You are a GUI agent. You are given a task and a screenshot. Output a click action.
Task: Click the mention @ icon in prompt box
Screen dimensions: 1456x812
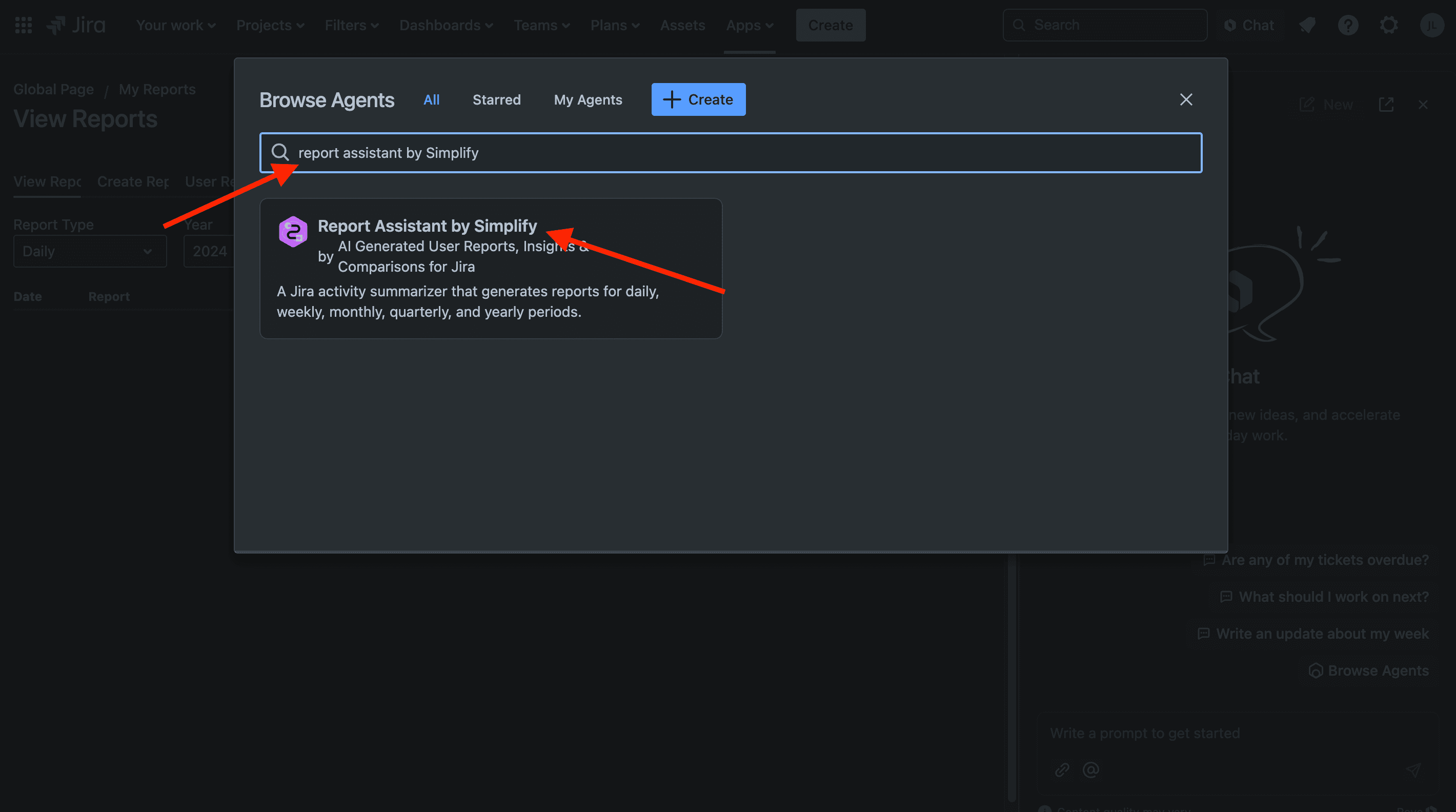1090,769
